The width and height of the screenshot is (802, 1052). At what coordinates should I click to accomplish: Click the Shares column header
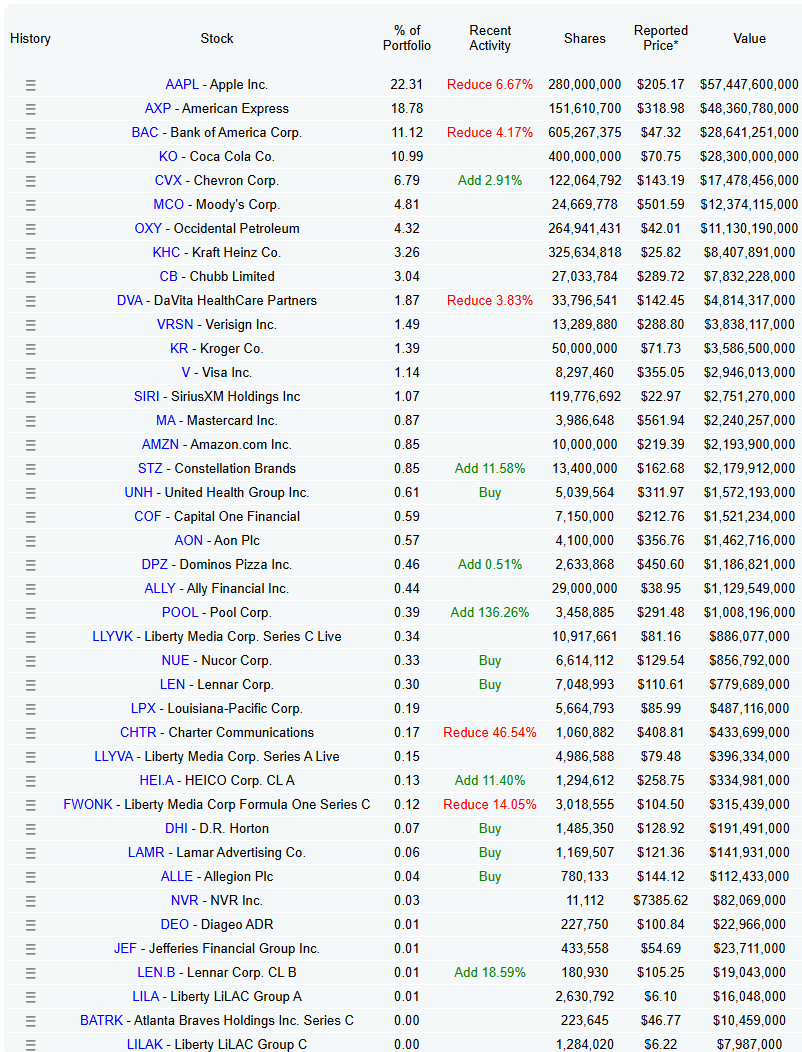(584, 38)
